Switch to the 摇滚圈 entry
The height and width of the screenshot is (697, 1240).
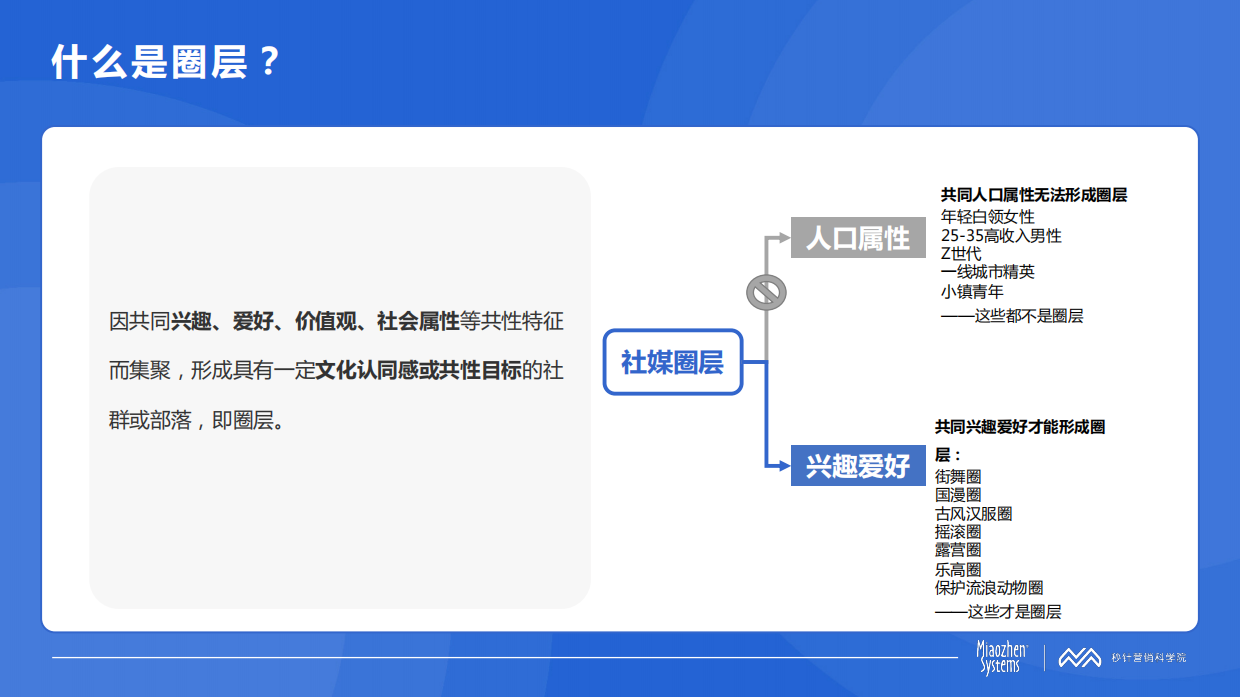click(963, 531)
